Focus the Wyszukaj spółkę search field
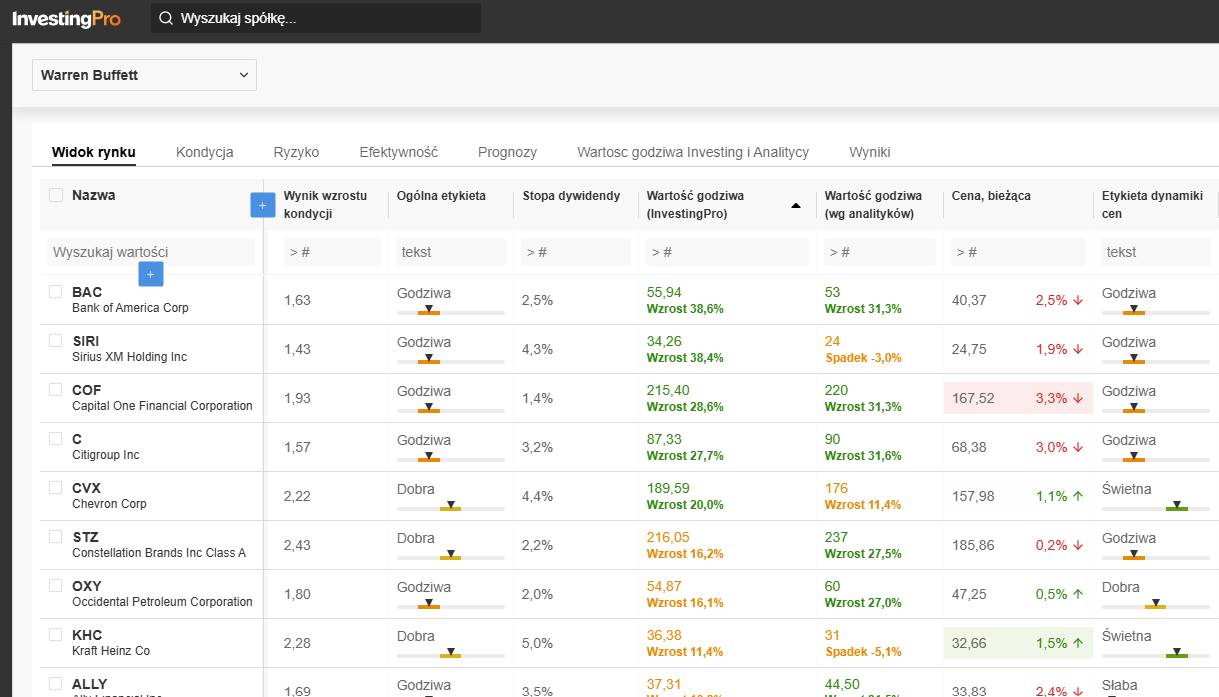This screenshot has height=697, width=1219. tap(316, 18)
